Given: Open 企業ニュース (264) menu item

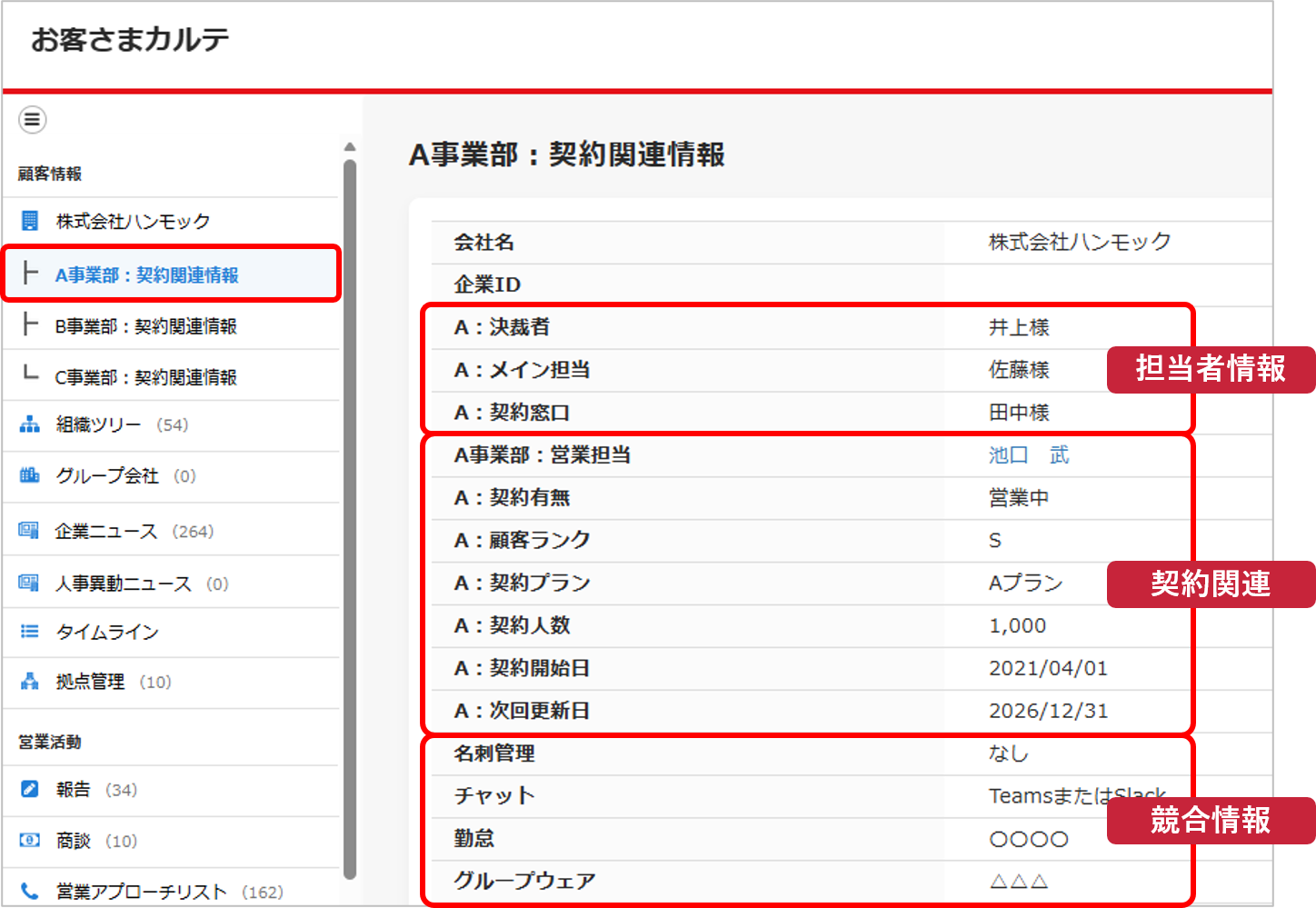Looking at the screenshot, I should point(172,531).
